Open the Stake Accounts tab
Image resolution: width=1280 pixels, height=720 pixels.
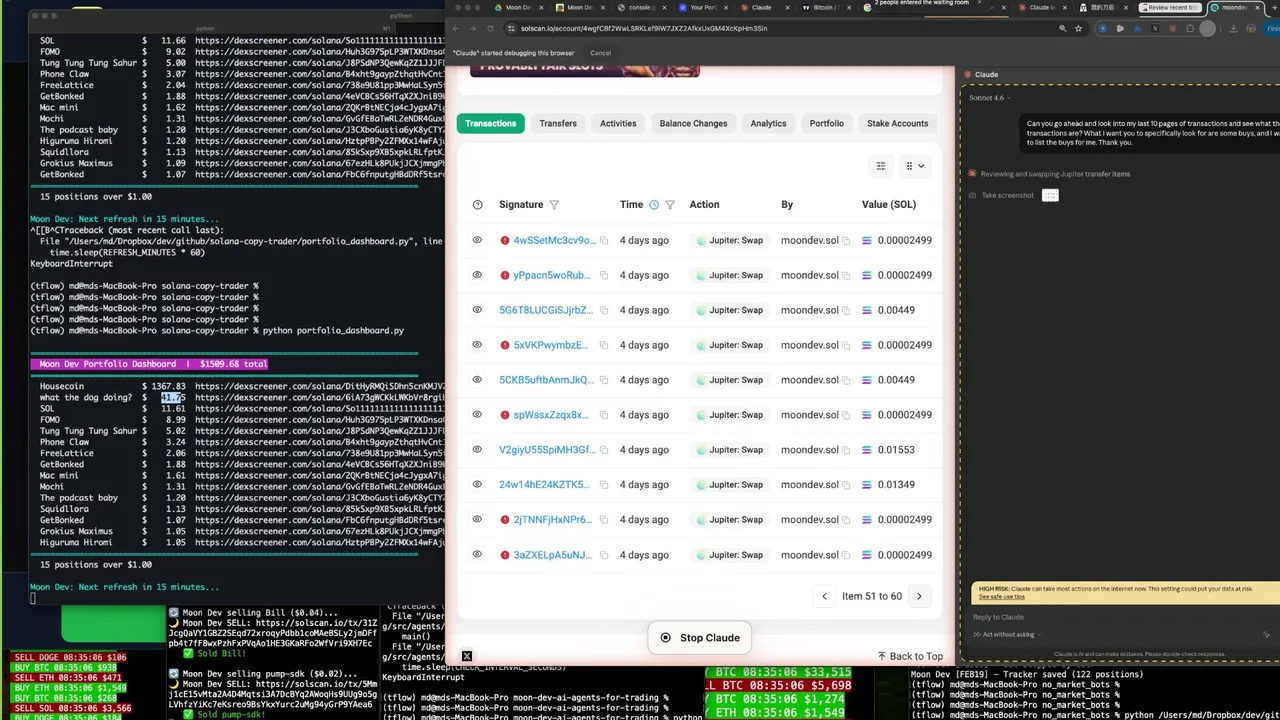pyautogui.click(x=897, y=123)
